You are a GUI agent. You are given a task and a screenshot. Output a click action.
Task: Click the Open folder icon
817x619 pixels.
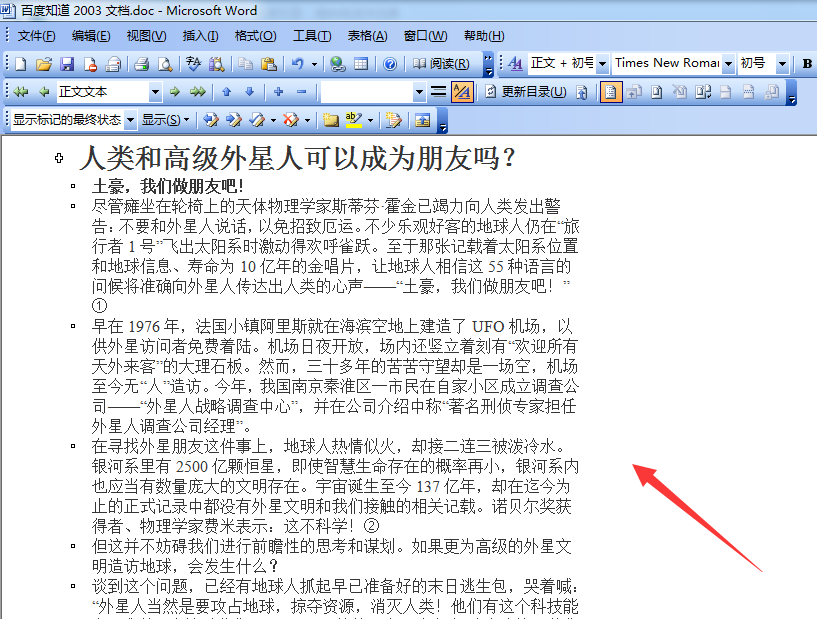click(44, 64)
